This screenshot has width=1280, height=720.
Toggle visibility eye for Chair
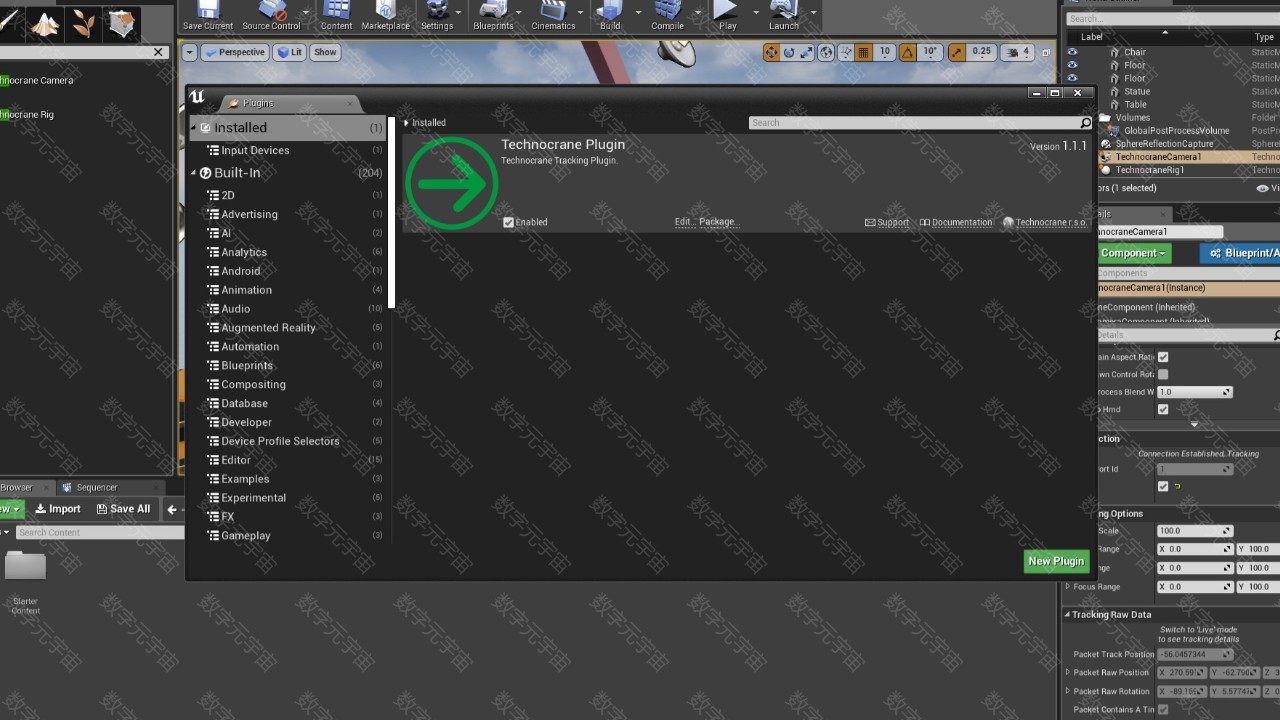(x=1072, y=52)
